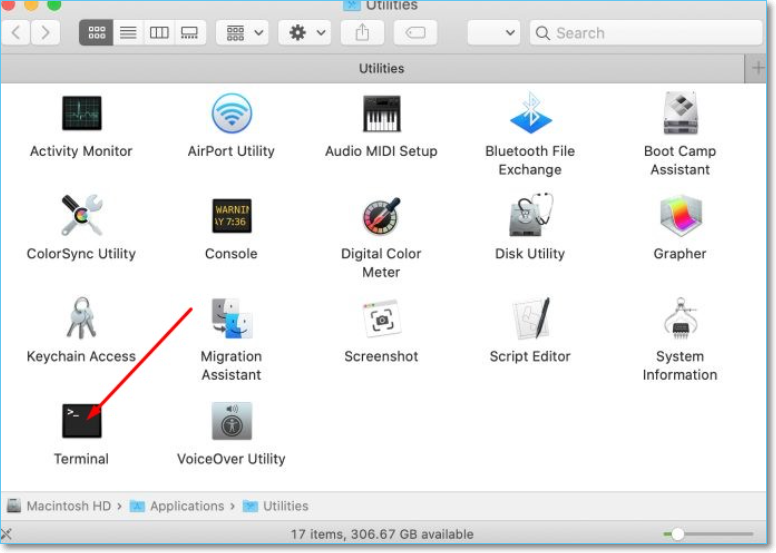Open the Terminal application icon
Screen dimensions: 776x553
(x=81, y=422)
